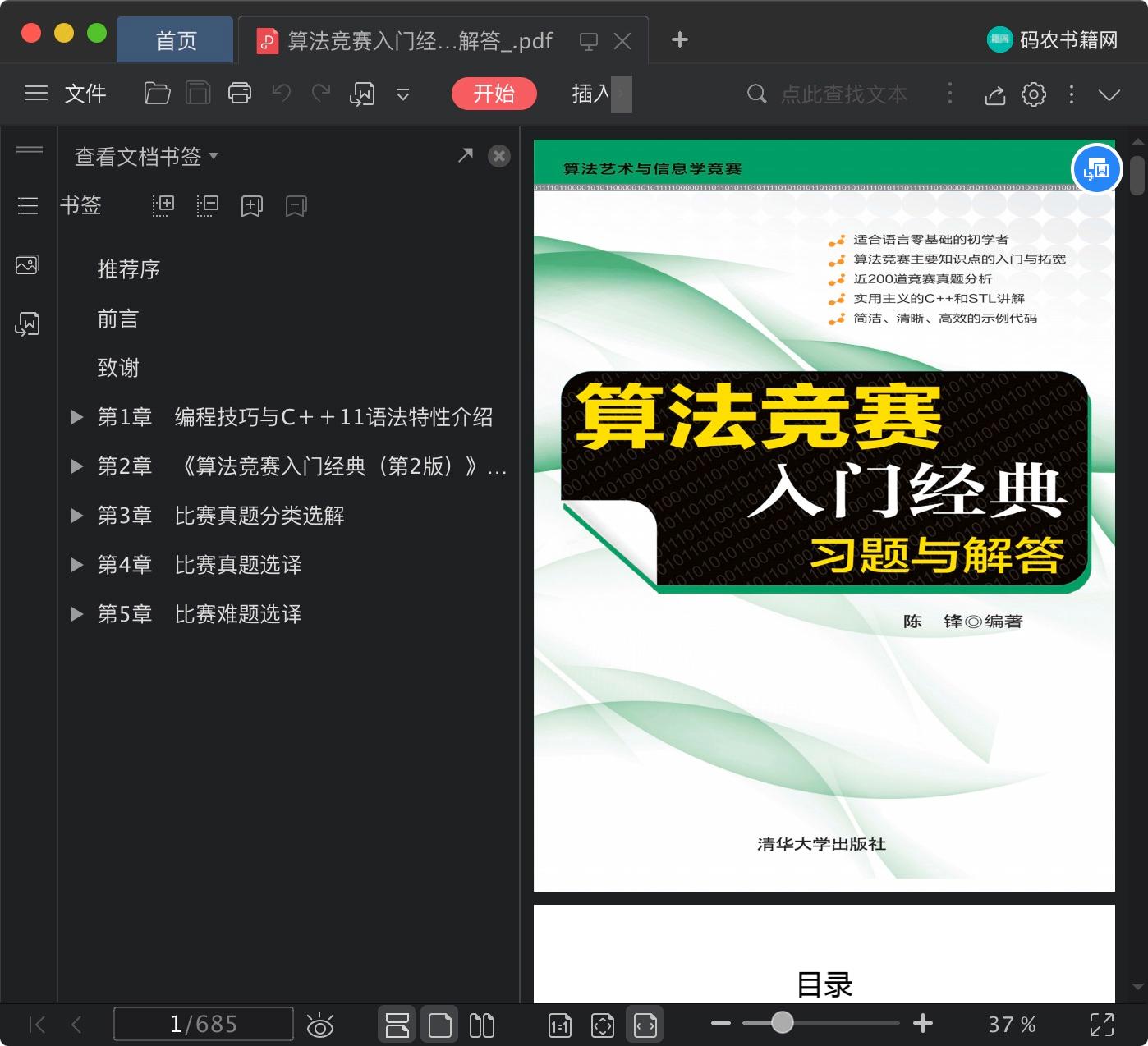Click the delete bookmark icon

(x=296, y=205)
